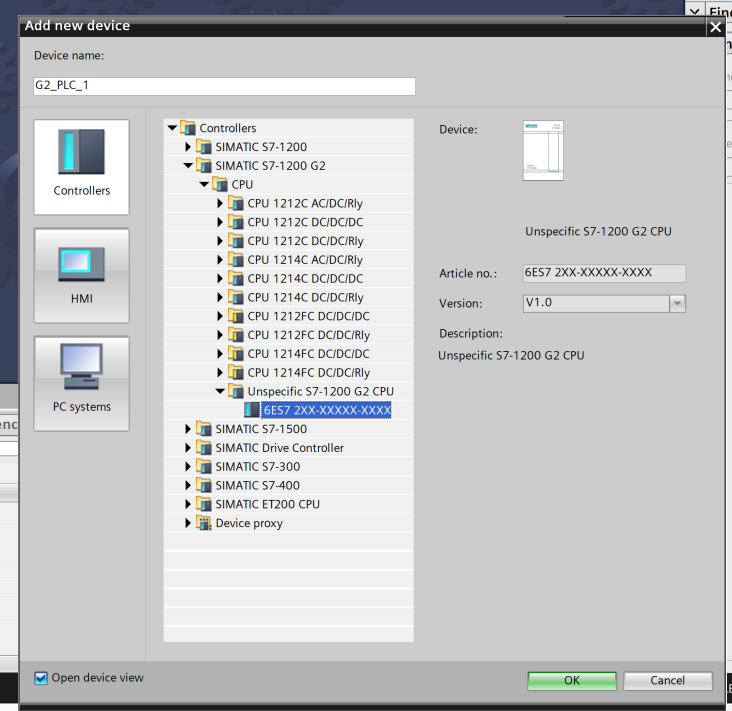
Task: Collapse the SIMATIC S7-1200 G2 node
Action: pos(188,166)
